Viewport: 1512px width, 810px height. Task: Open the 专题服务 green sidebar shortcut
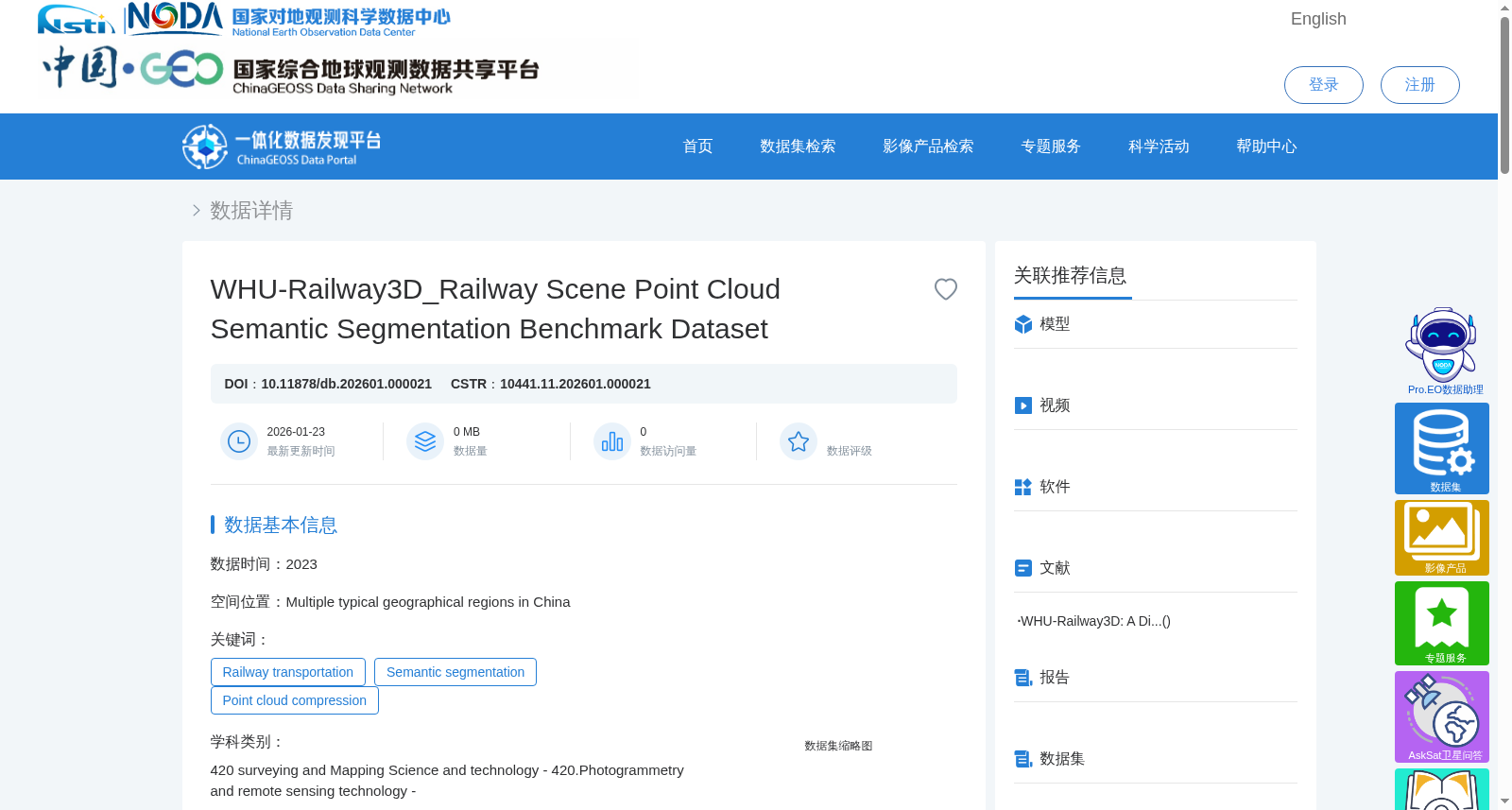click(1442, 624)
